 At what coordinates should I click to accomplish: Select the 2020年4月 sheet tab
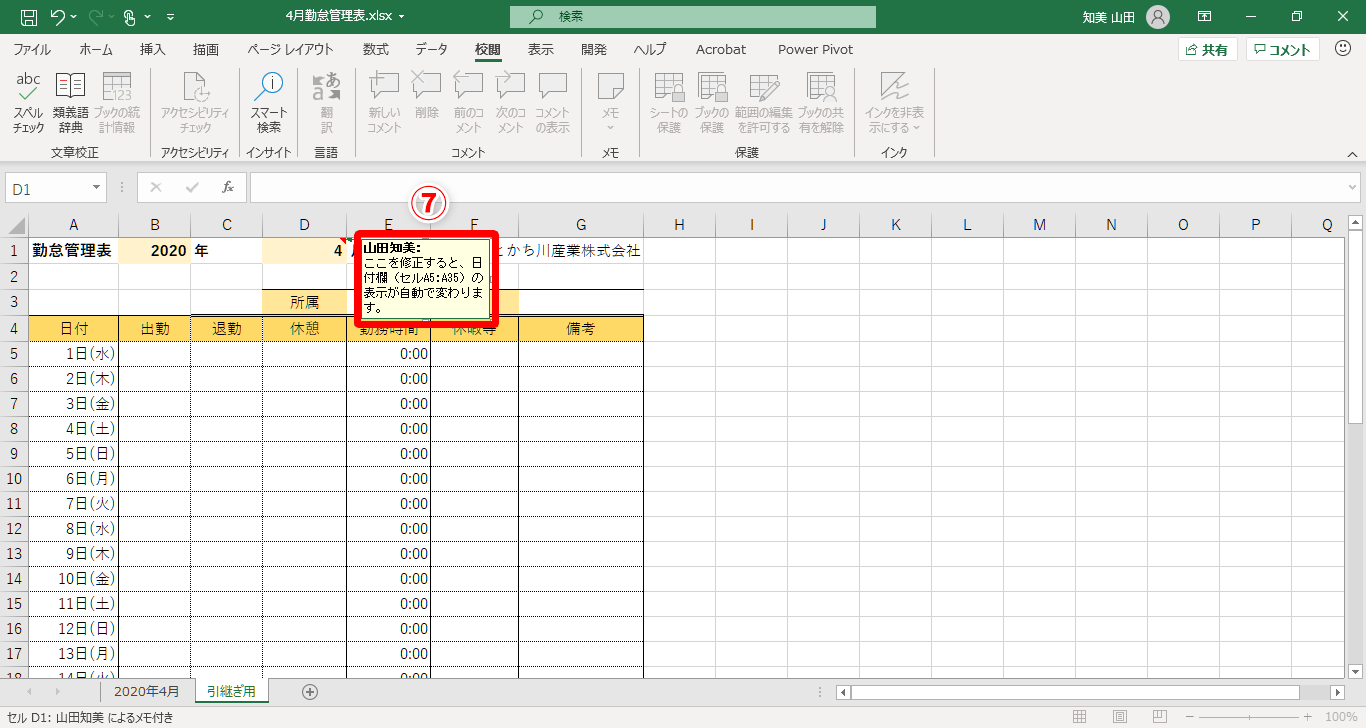[147, 691]
